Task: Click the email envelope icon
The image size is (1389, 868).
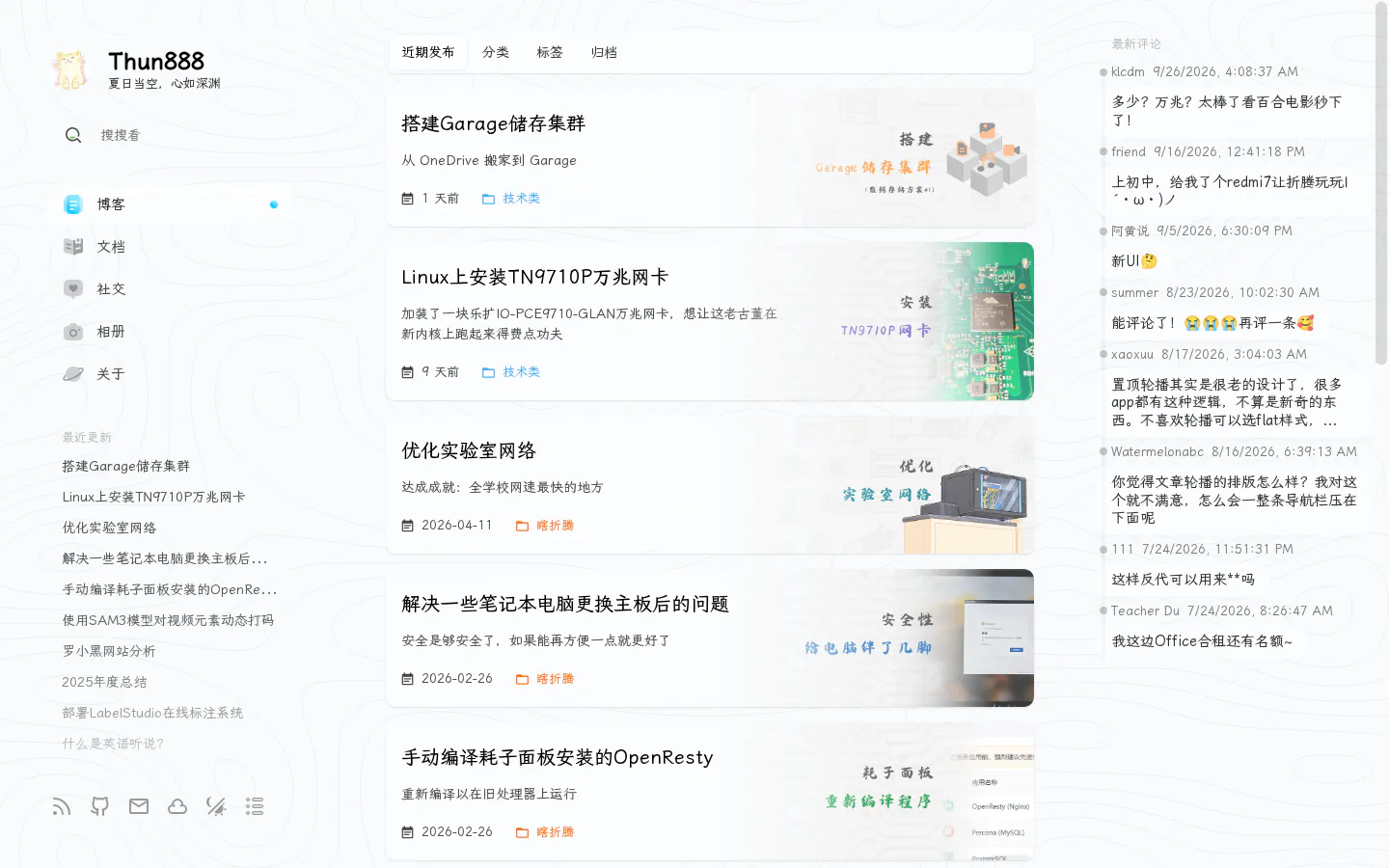Action: point(139,806)
